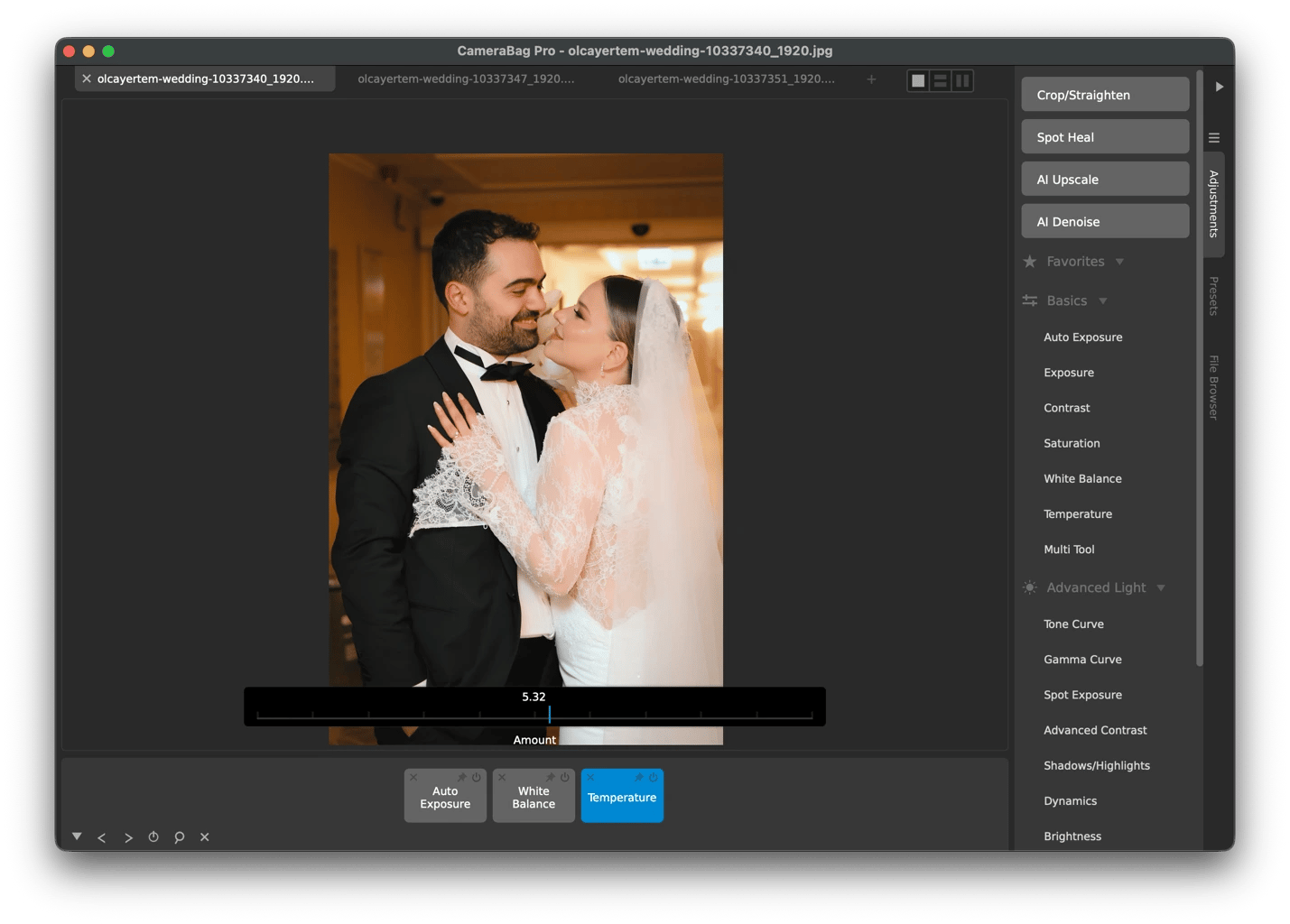
Task: Select the White Balance tile
Action: click(x=534, y=798)
